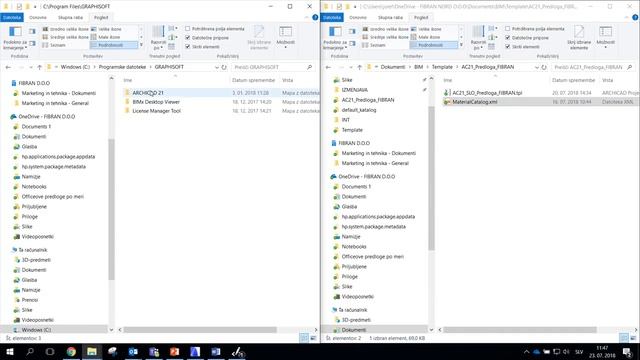Open address history dropdown in left window

217,67
